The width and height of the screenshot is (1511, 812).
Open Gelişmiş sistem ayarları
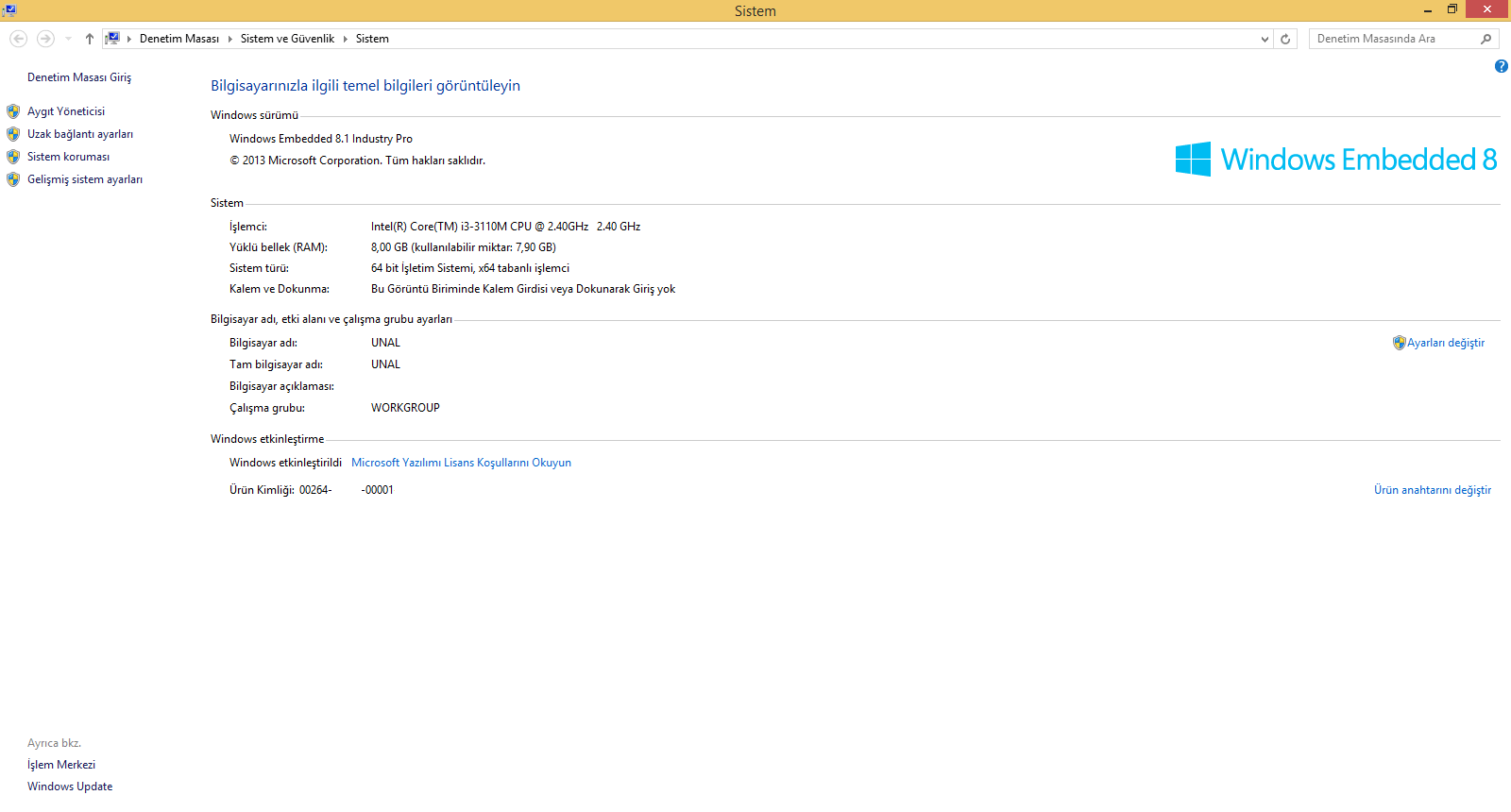(85, 179)
